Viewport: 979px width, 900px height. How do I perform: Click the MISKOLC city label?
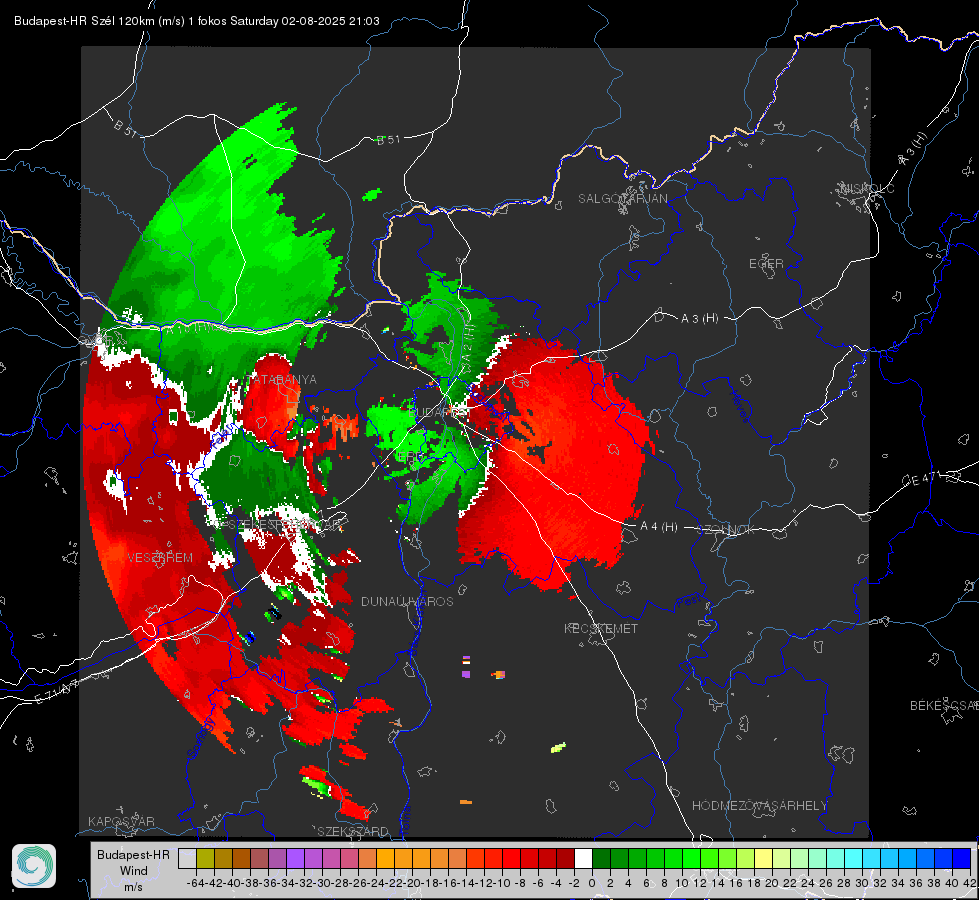pos(867,188)
